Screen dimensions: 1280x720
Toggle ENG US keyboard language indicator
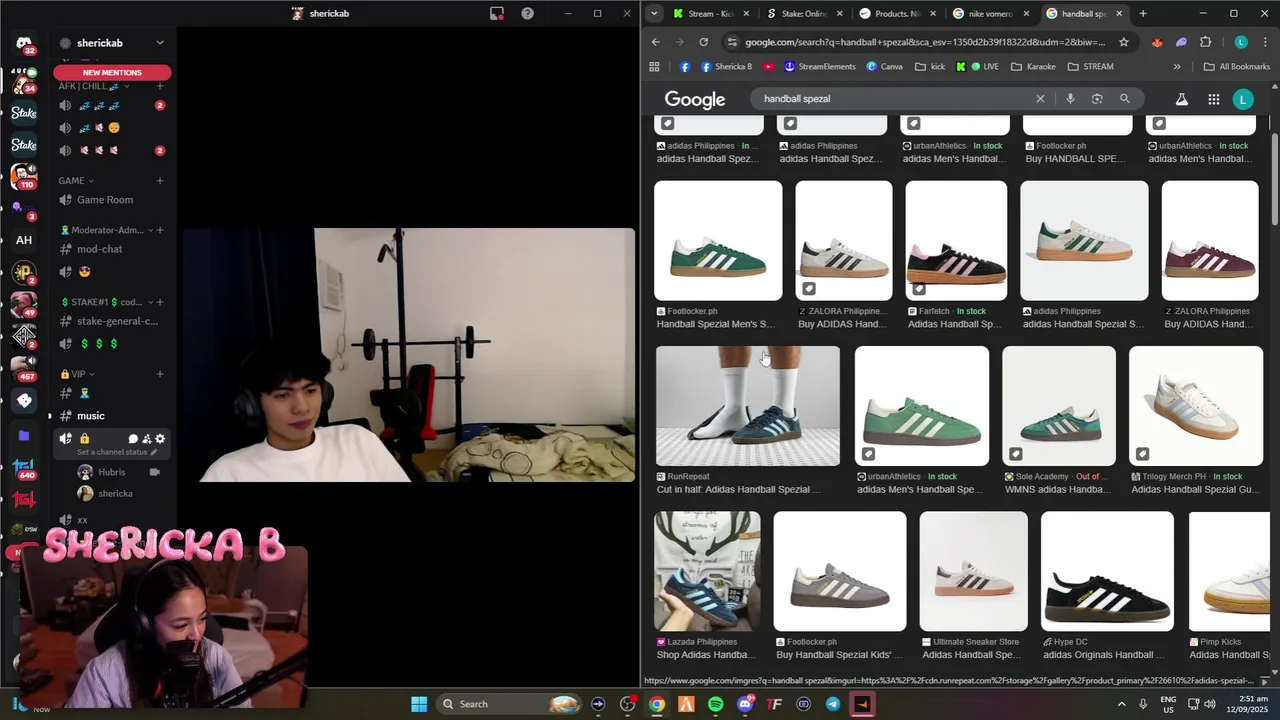[1168, 704]
